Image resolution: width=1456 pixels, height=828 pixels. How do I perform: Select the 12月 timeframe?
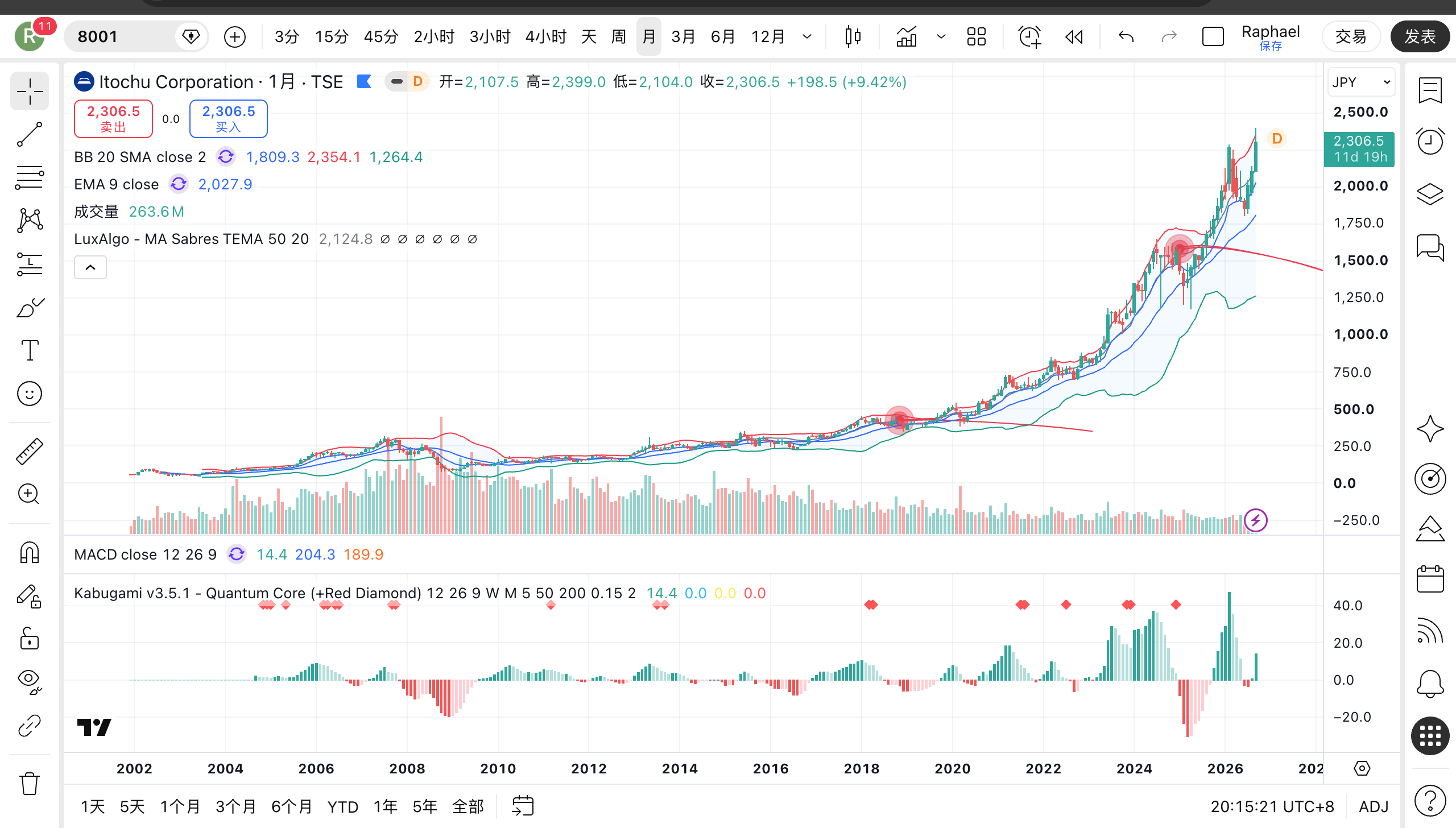click(x=768, y=37)
